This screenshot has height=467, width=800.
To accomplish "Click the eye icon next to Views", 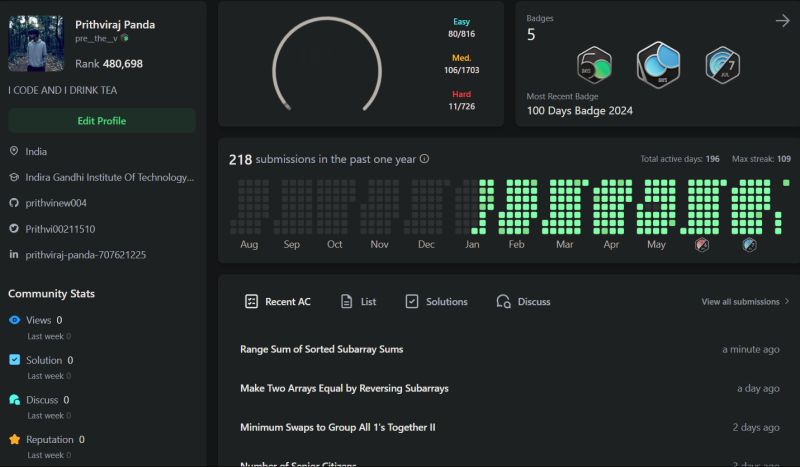I will pyautogui.click(x=15, y=320).
